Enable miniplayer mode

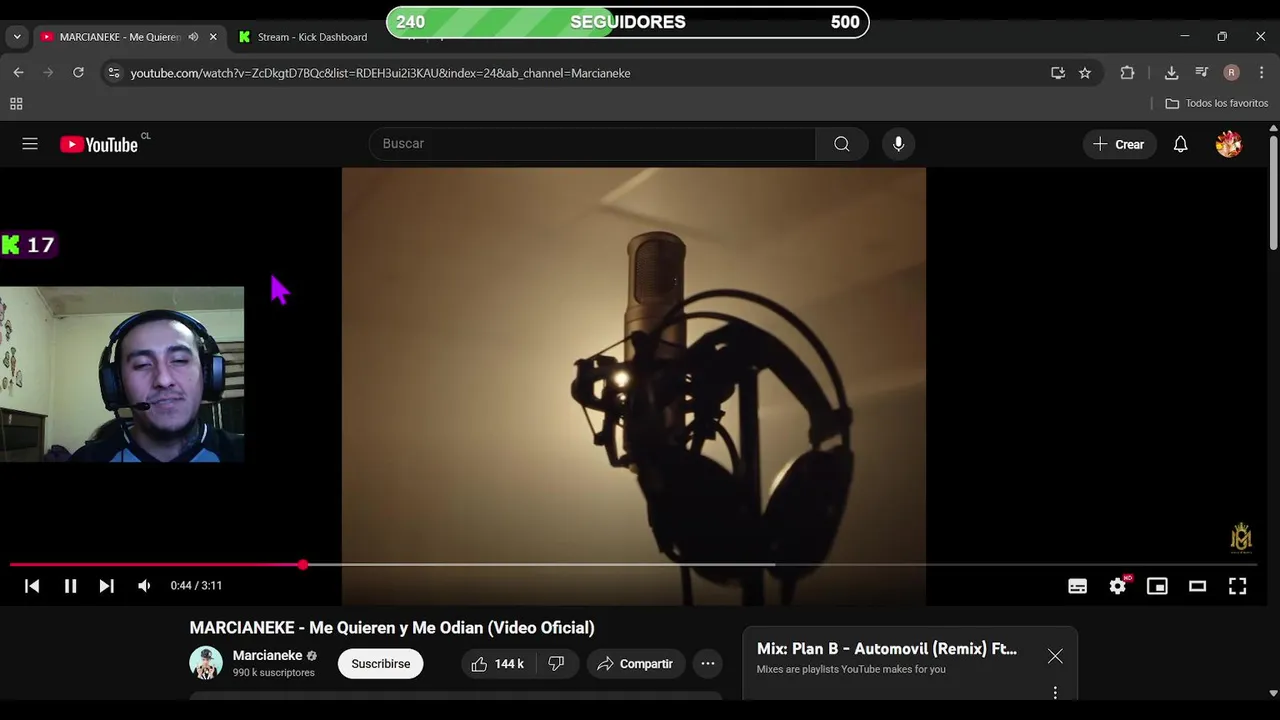(1157, 586)
